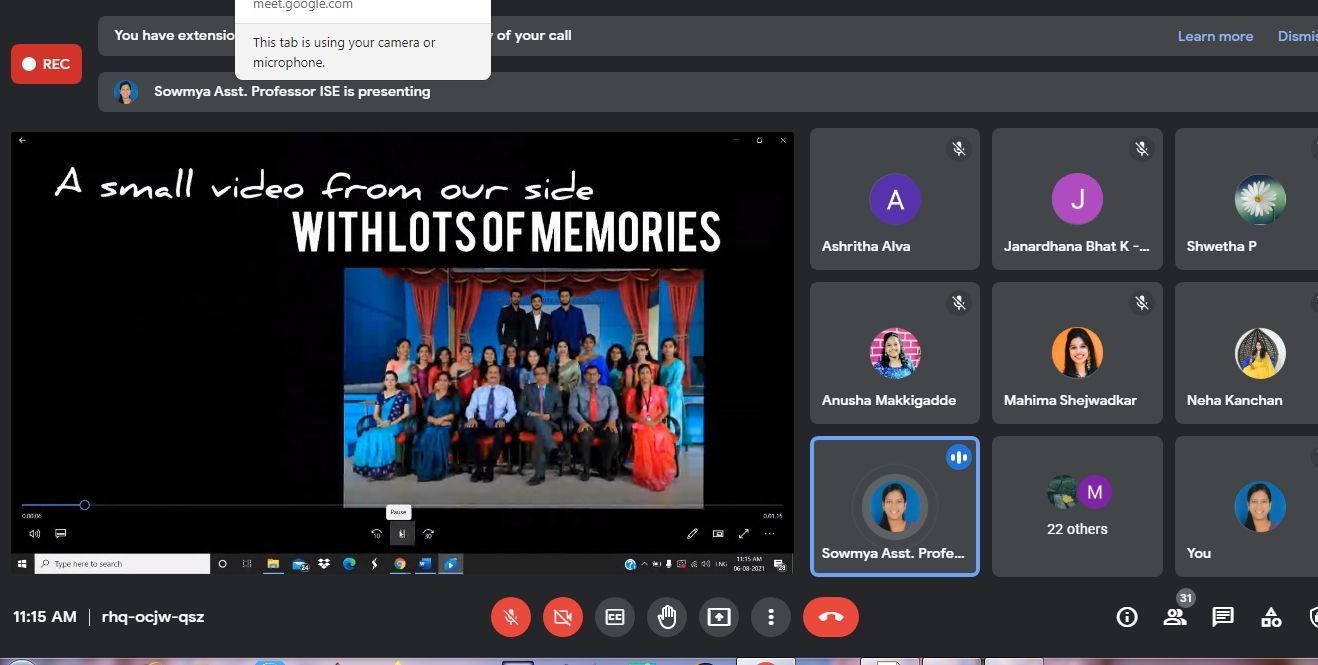
Task: Turn on the camera
Action: click(x=563, y=617)
